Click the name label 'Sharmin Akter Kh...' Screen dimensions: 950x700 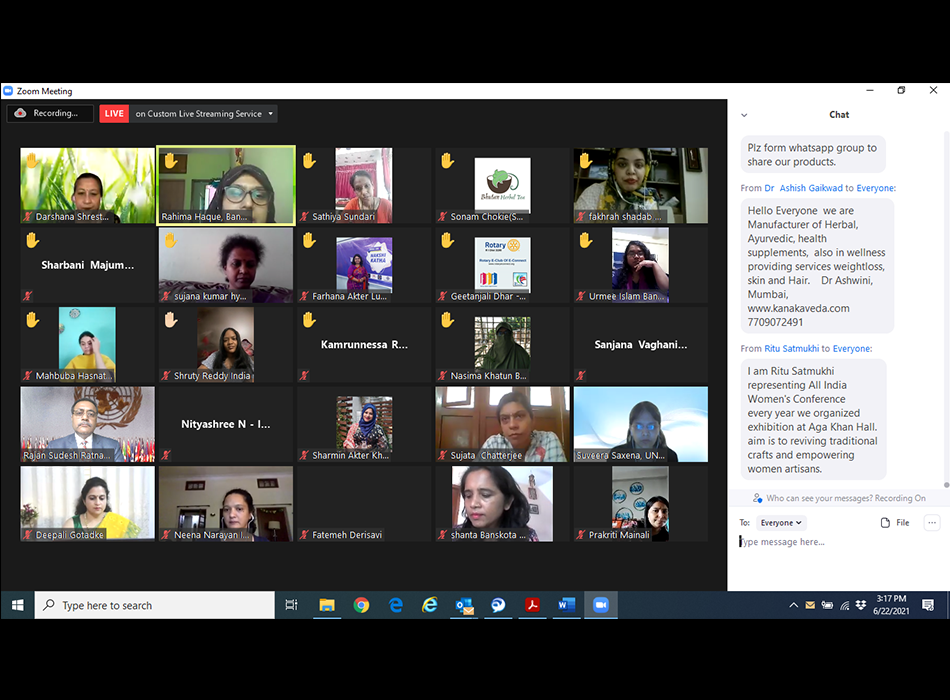pos(351,455)
